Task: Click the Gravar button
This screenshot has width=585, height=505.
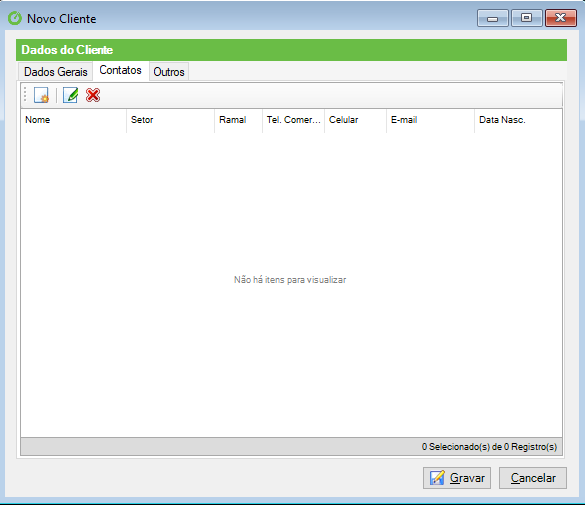Action: [x=457, y=478]
